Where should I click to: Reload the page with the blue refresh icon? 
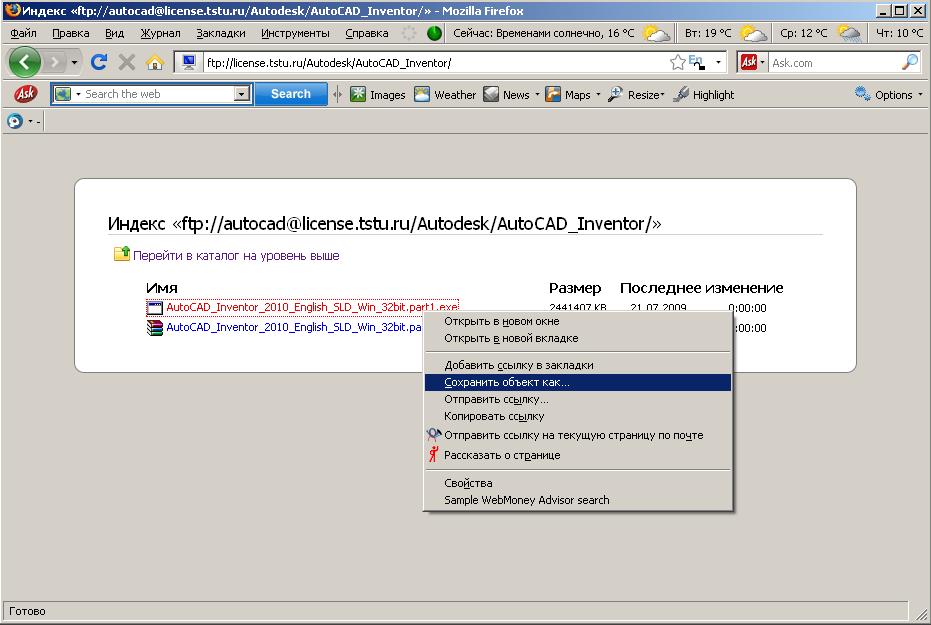click(x=99, y=62)
